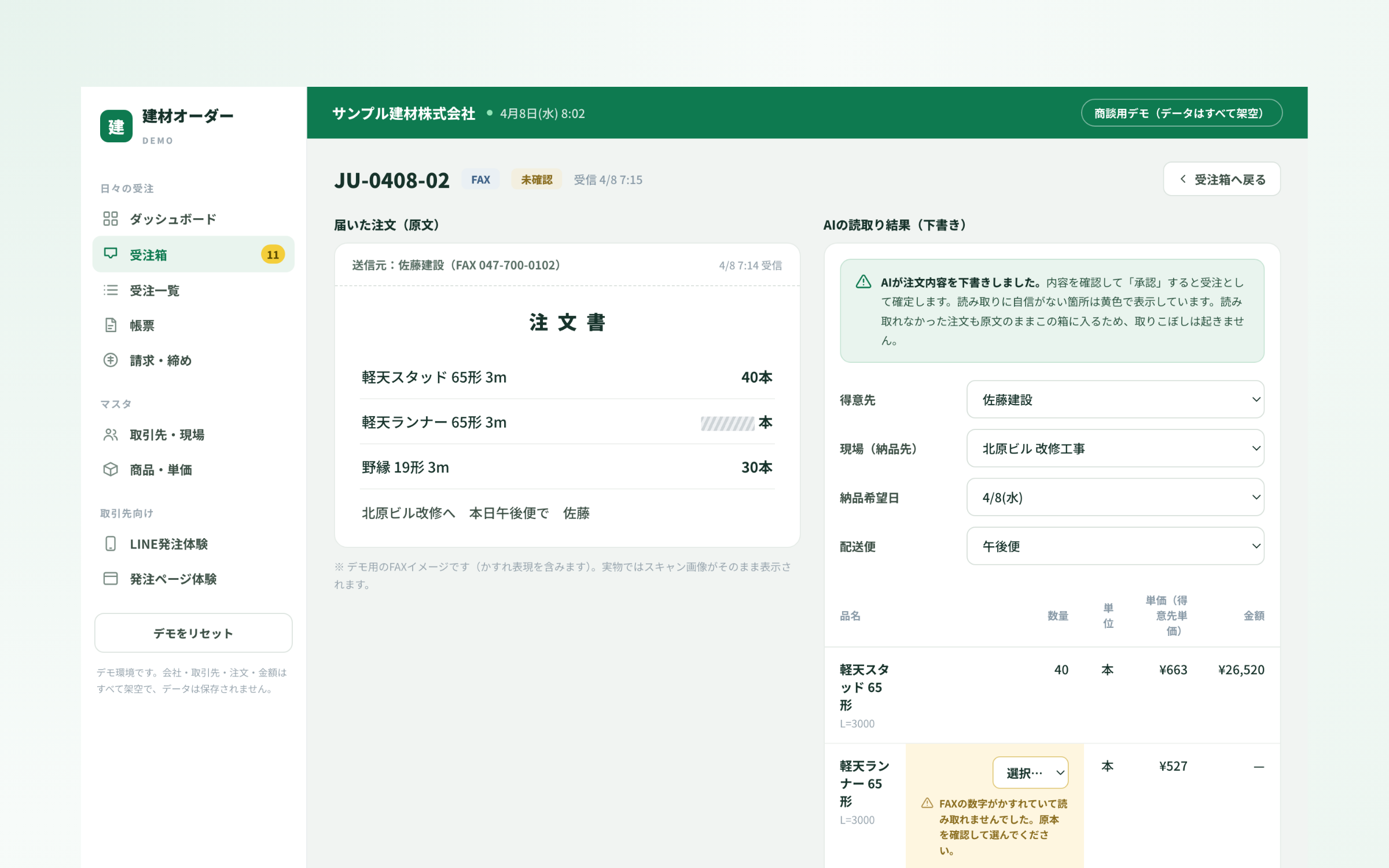Click the fax line 軽天ランナー 65形 3m

point(434,422)
